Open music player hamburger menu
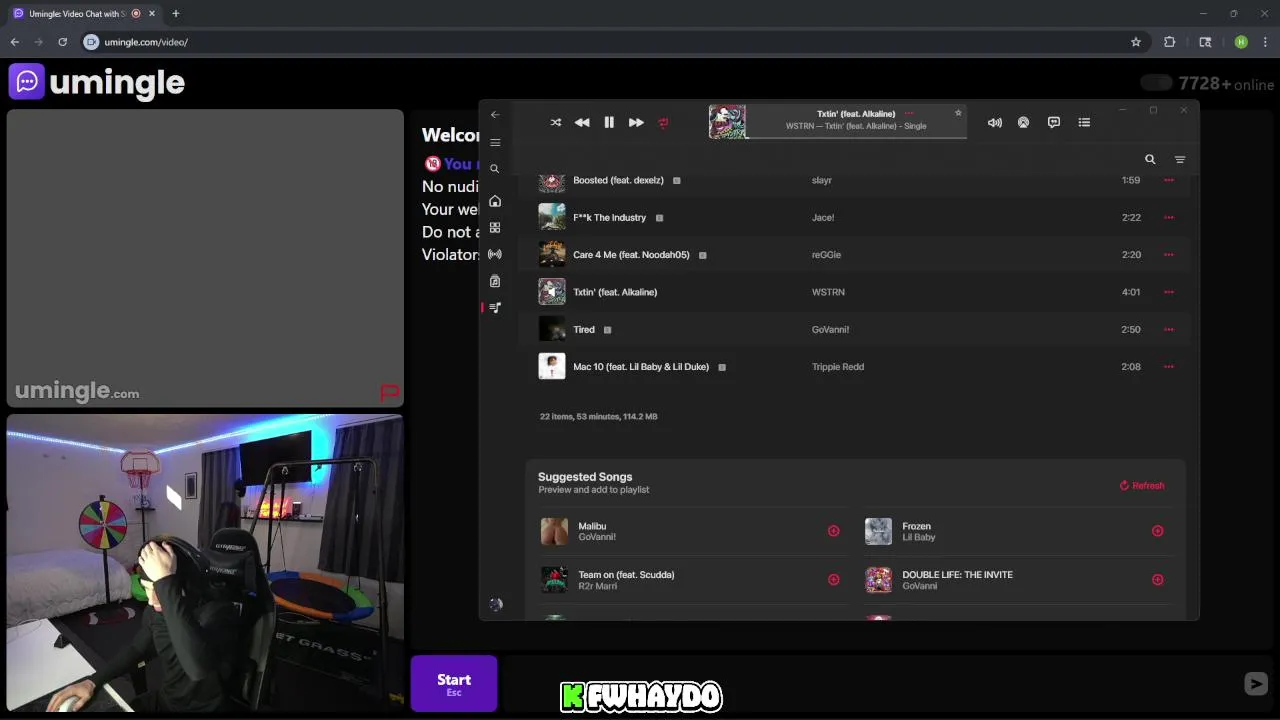The height and width of the screenshot is (720, 1280). pos(495,143)
